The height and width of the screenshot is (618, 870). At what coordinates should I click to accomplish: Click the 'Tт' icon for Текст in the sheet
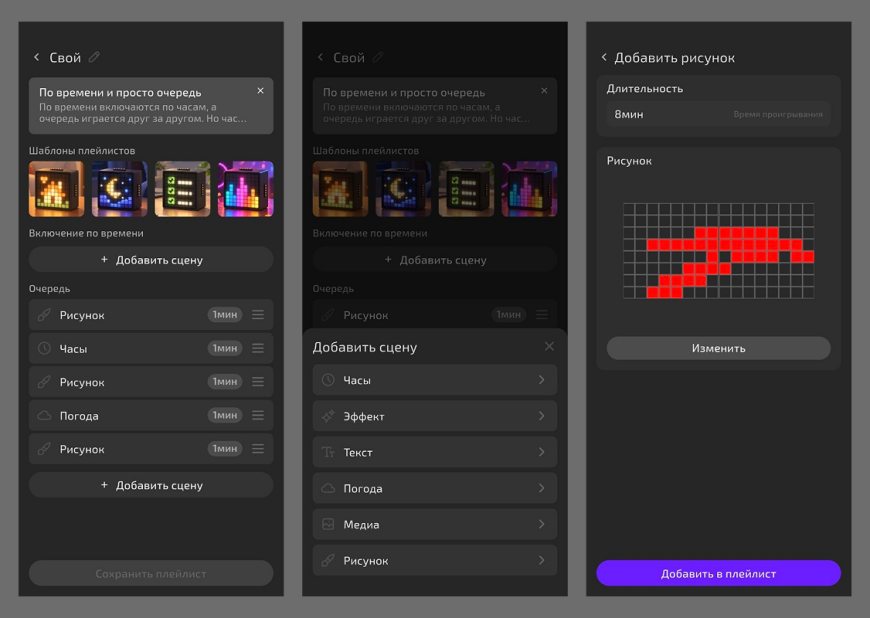click(x=328, y=452)
